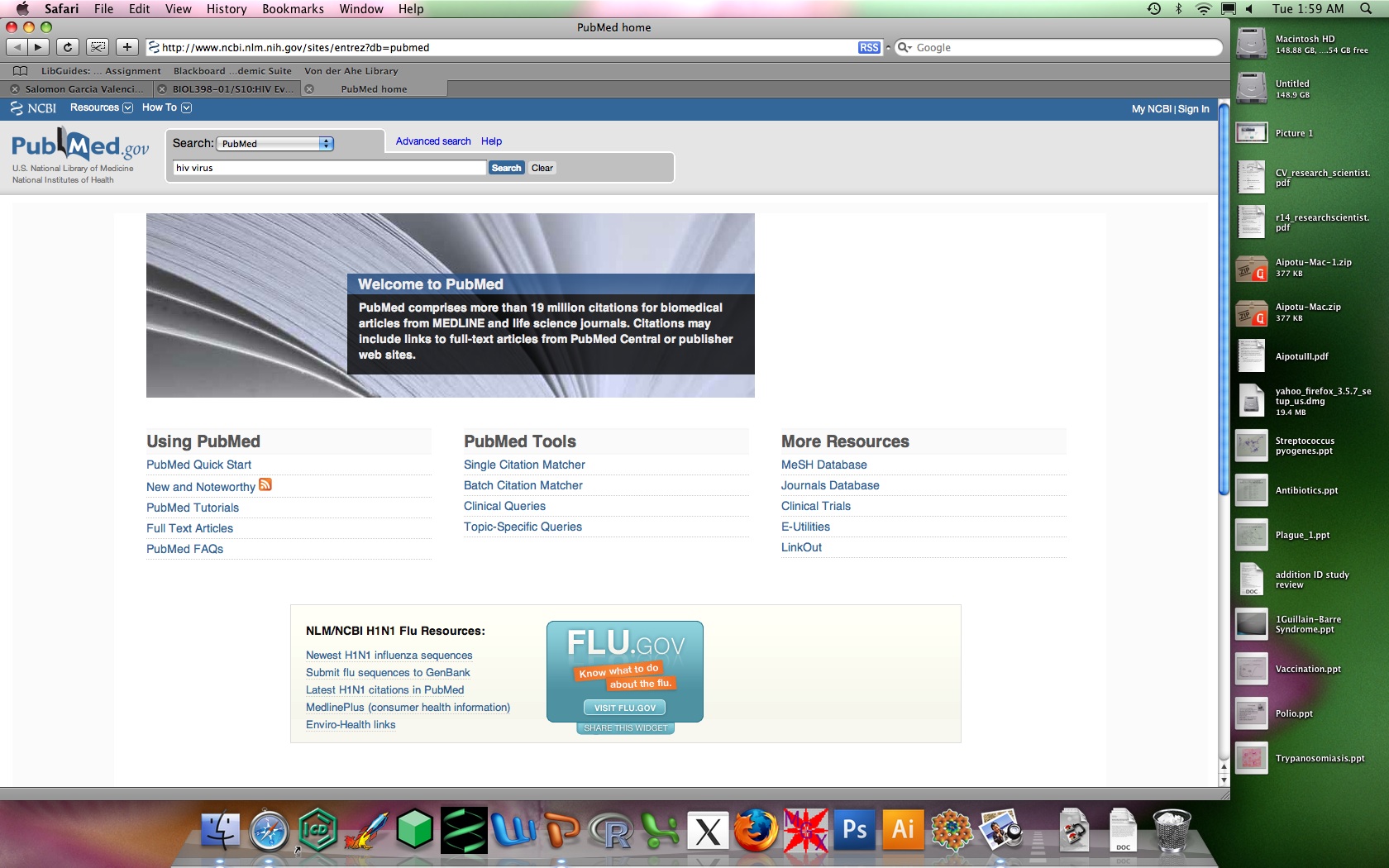Open the Trash in the Dock
The height and width of the screenshot is (868, 1389).
tap(1172, 830)
